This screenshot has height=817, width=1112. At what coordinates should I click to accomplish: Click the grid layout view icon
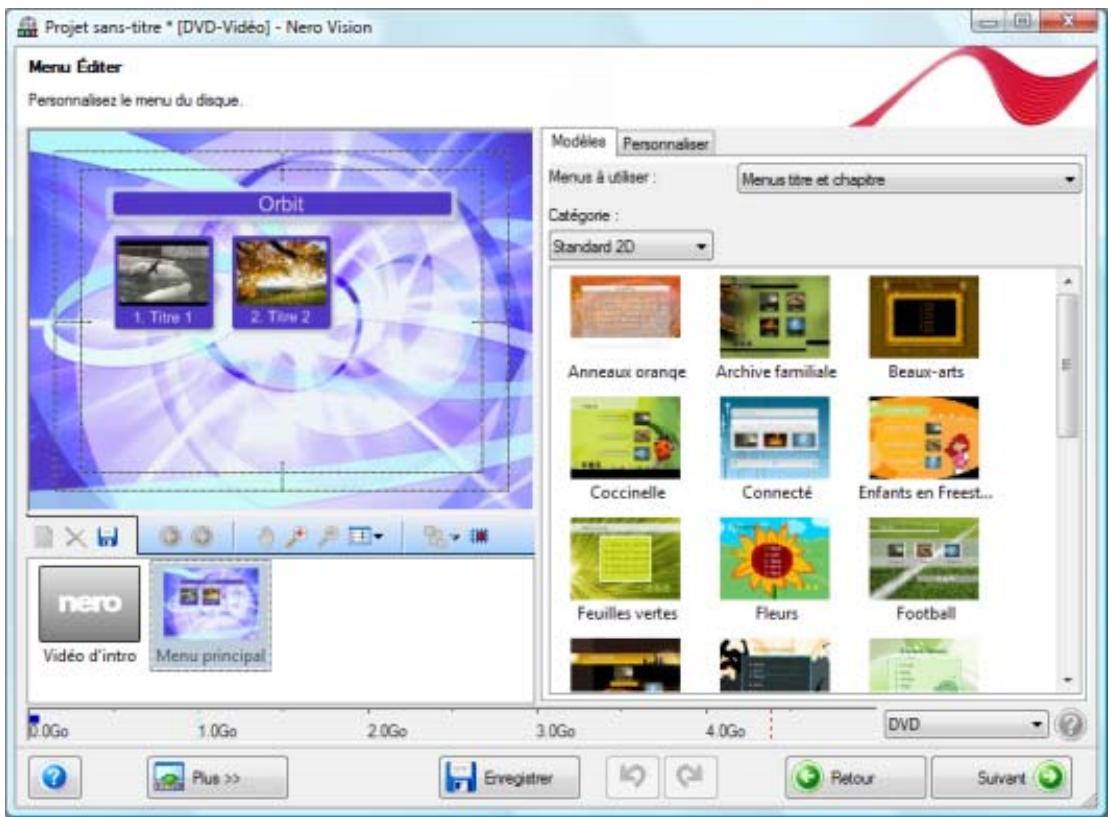point(360,536)
